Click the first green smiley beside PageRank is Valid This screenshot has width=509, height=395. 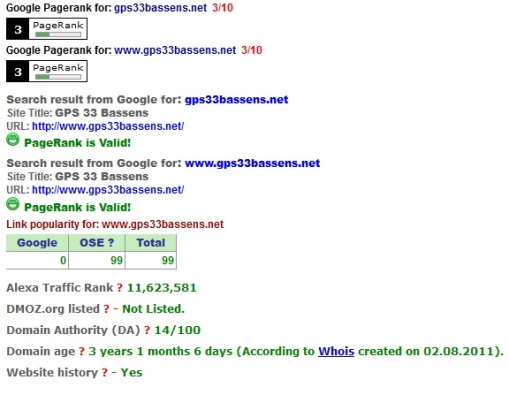click(13, 139)
